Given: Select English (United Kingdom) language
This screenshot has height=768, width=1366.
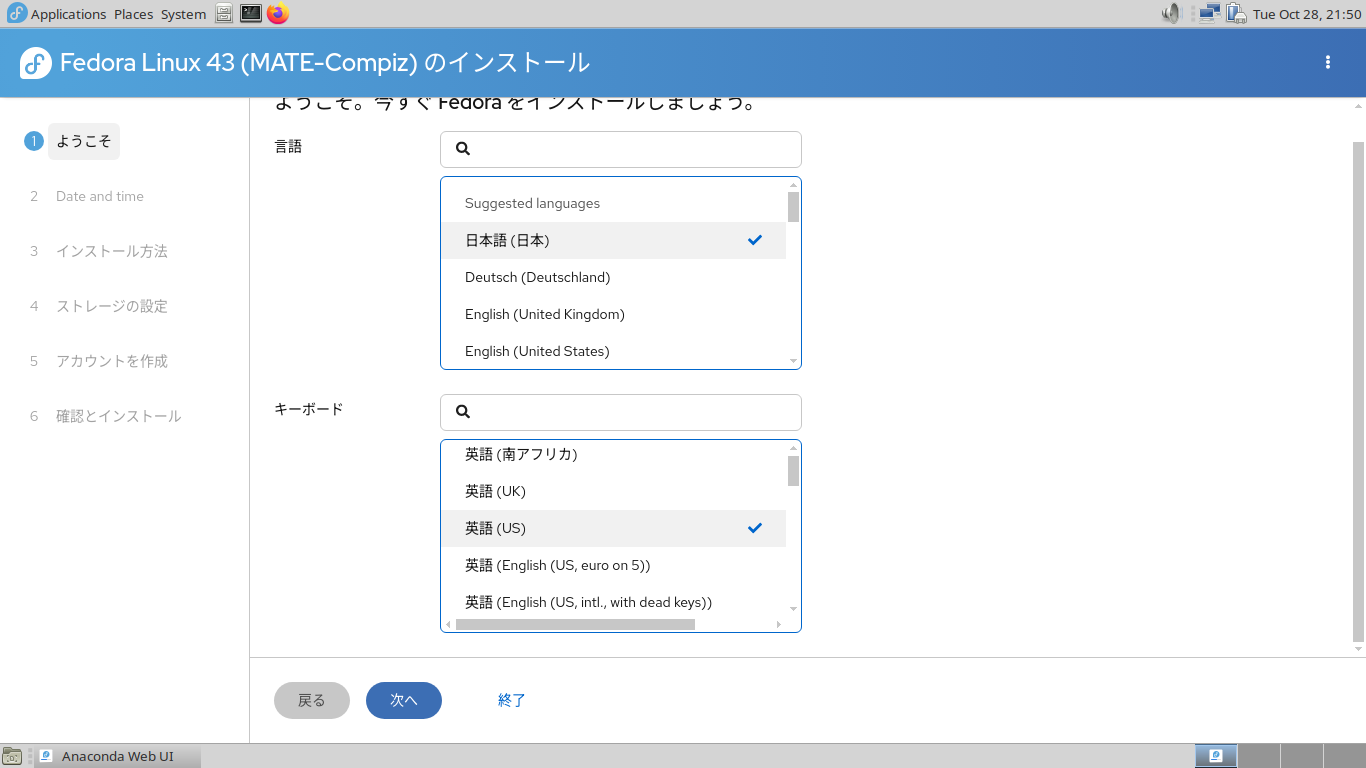Looking at the screenshot, I should pyautogui.click(x=545, y=314).
